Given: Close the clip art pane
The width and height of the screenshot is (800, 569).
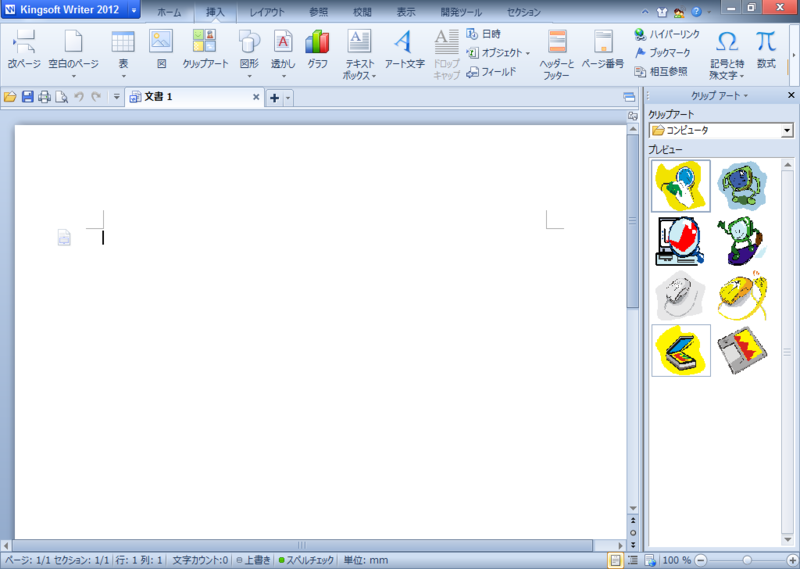Looking at the screenshot, I should [x=791, y=95].
